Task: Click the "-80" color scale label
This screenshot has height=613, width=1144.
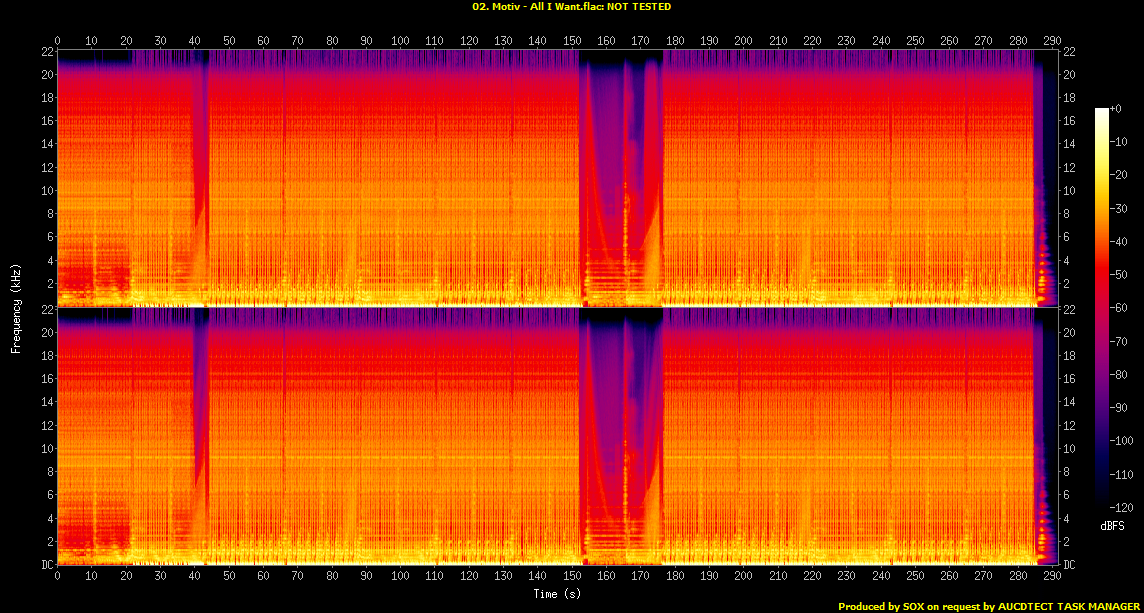Action: click(x=1118, y=374)
